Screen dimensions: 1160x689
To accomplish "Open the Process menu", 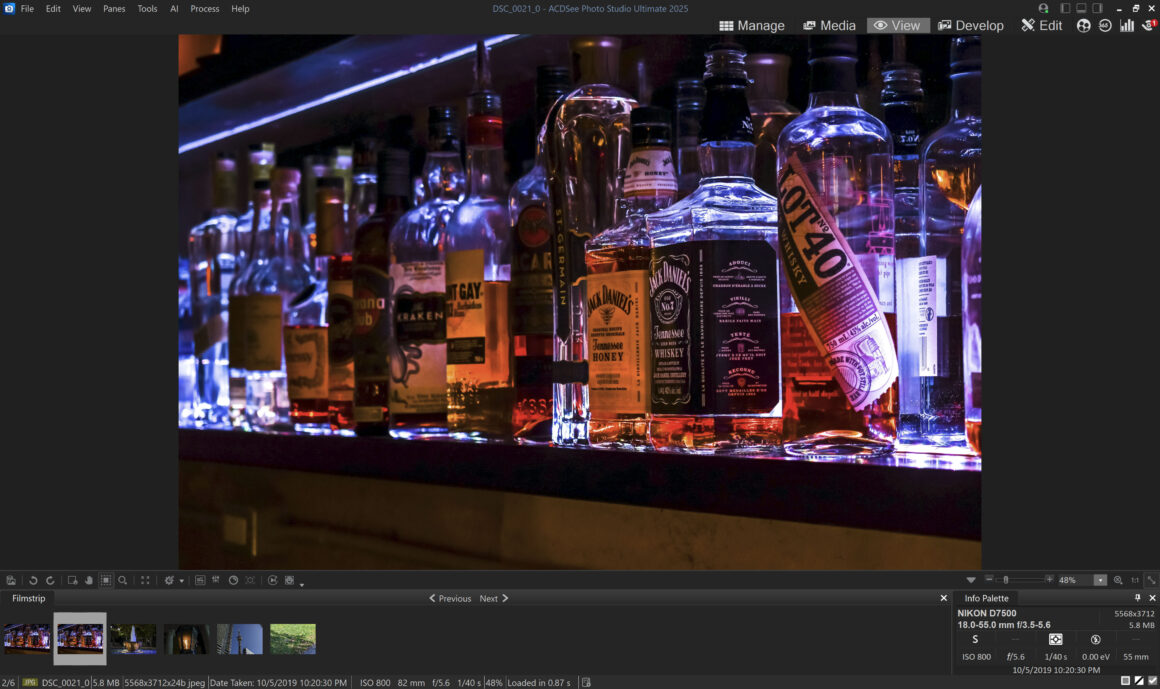I will tap(204, 9).
